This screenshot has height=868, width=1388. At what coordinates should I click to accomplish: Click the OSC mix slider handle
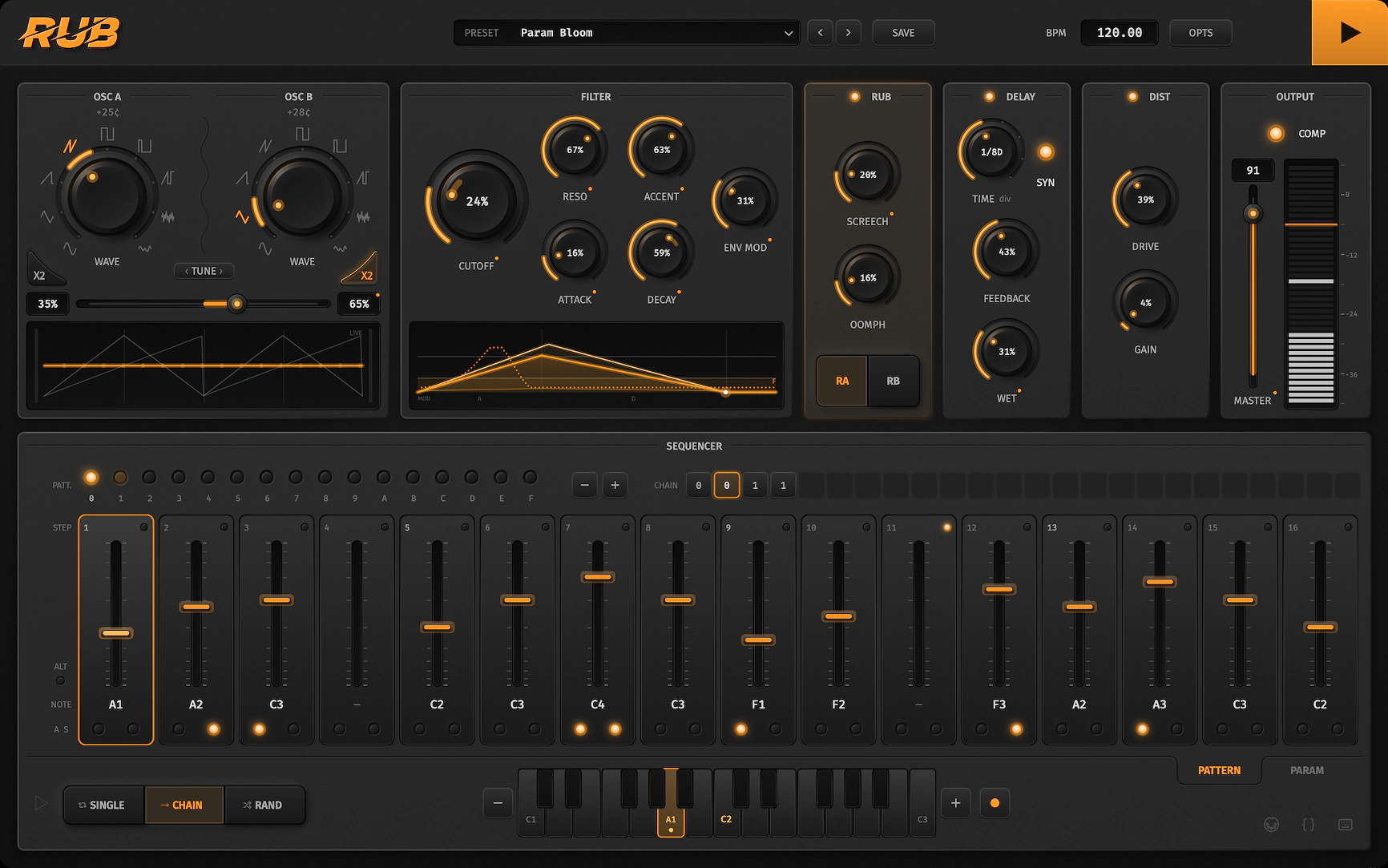(236, 304)
